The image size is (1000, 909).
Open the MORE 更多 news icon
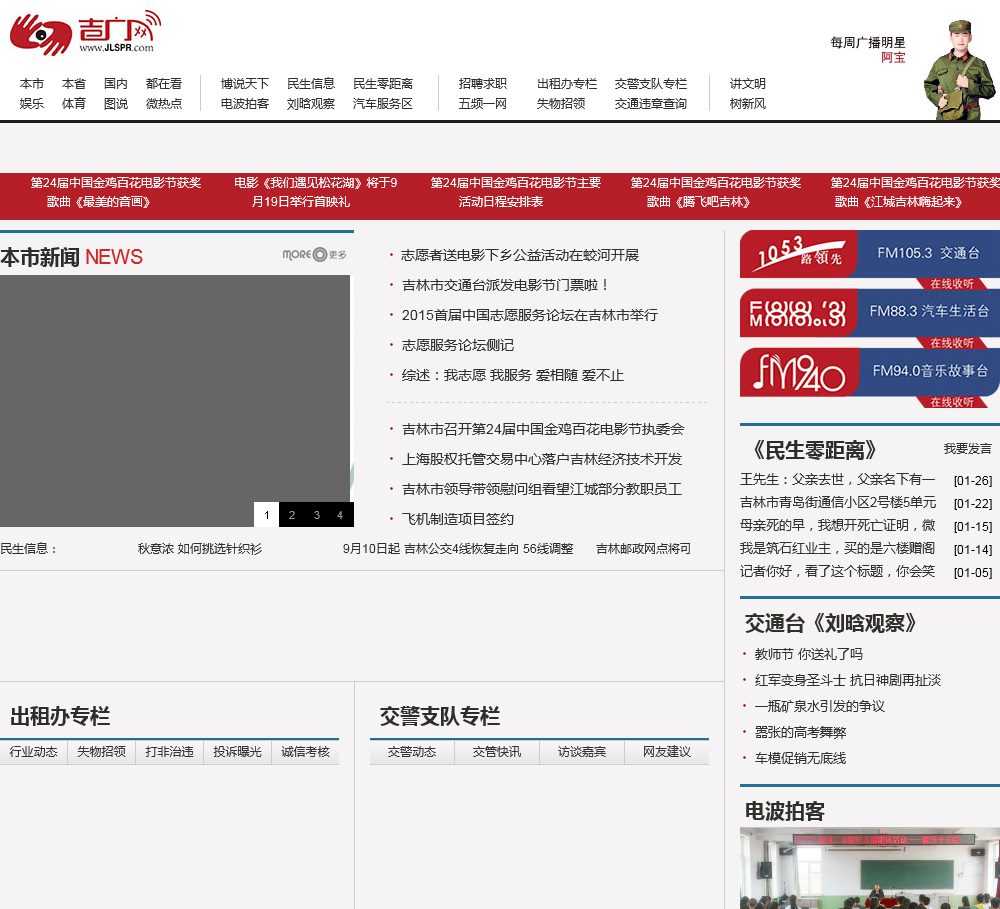pyautogui.click(x=314, y=255)
